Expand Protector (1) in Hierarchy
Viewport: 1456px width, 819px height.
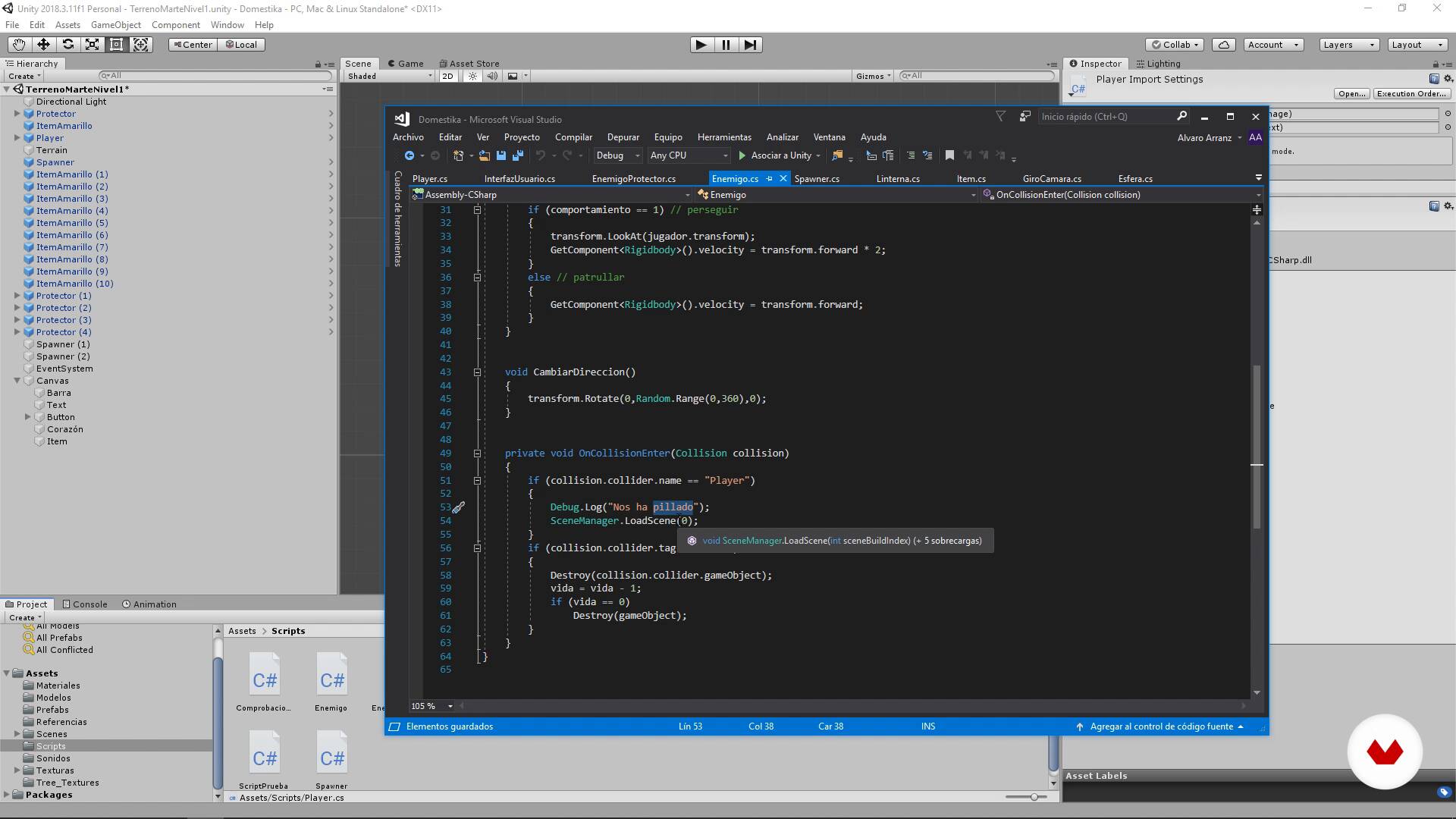pos(17,296)
